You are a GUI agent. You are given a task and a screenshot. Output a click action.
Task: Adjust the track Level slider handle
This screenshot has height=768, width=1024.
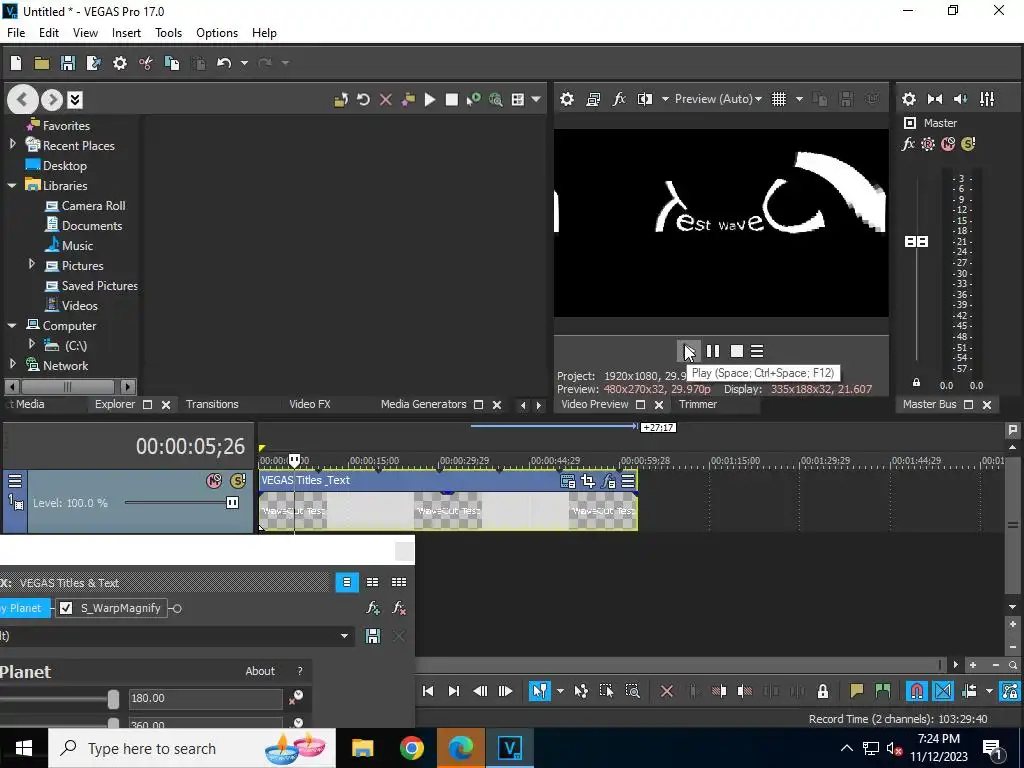[x=232, y=502]
